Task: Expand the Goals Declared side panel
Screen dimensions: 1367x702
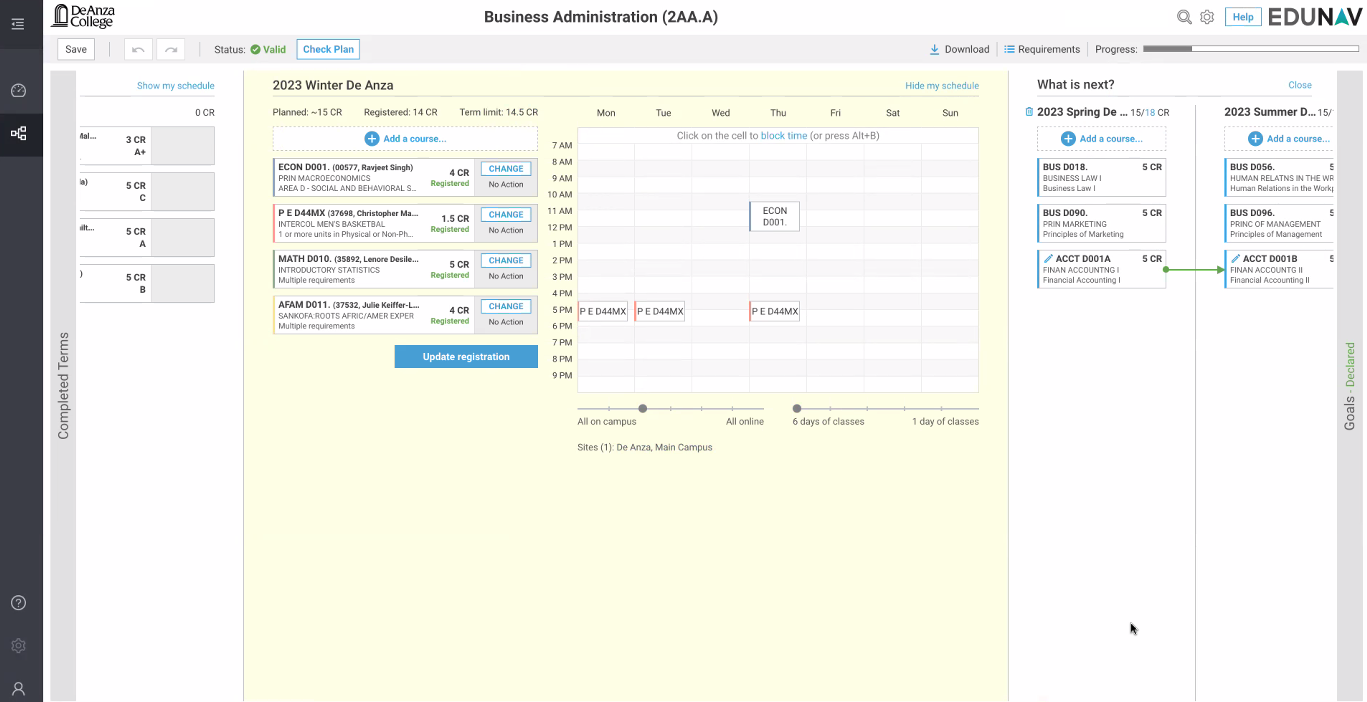Action: coord(1350,385)
